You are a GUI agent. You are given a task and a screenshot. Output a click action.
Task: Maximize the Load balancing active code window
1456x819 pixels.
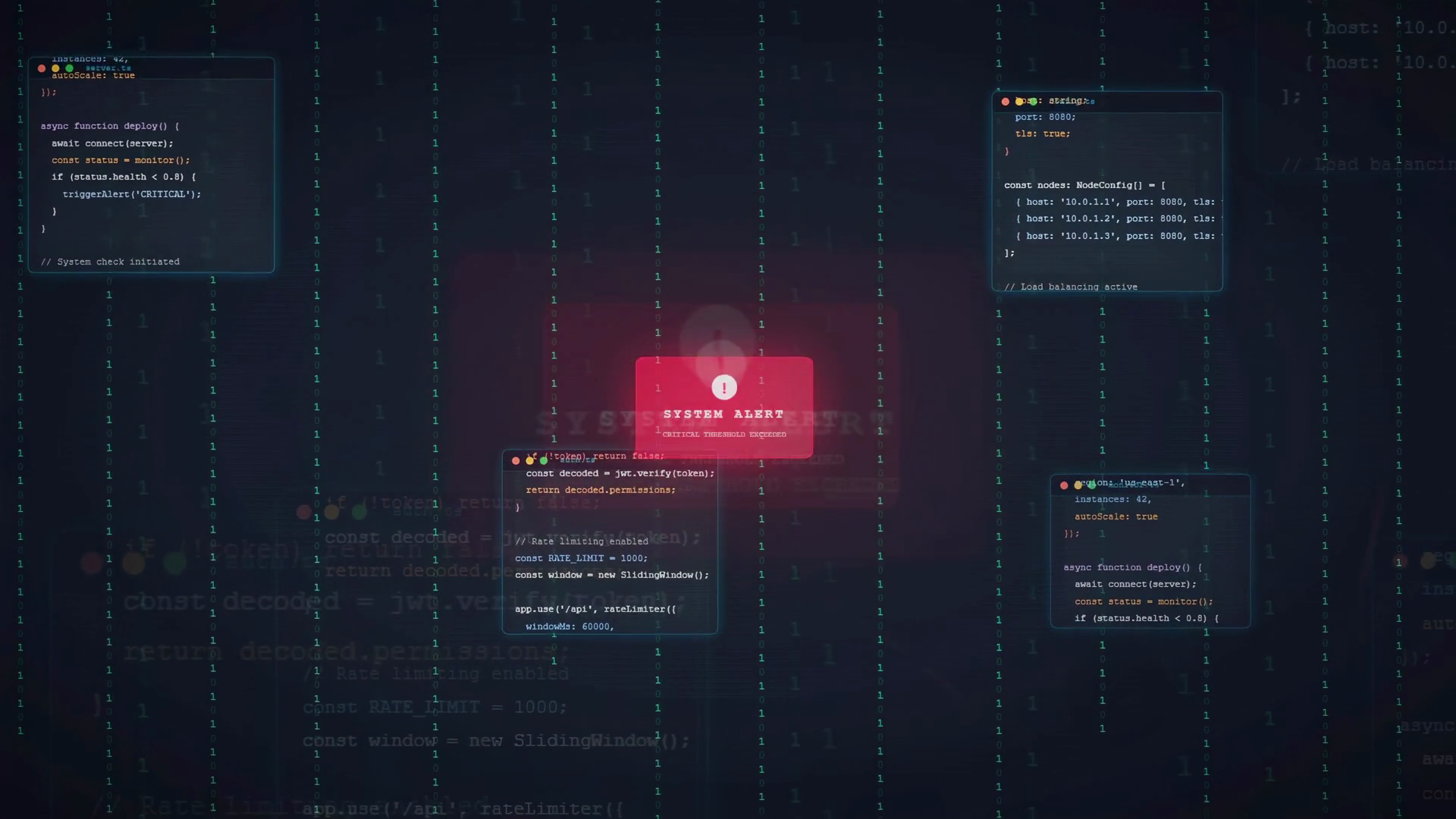tap(1033, 102)
